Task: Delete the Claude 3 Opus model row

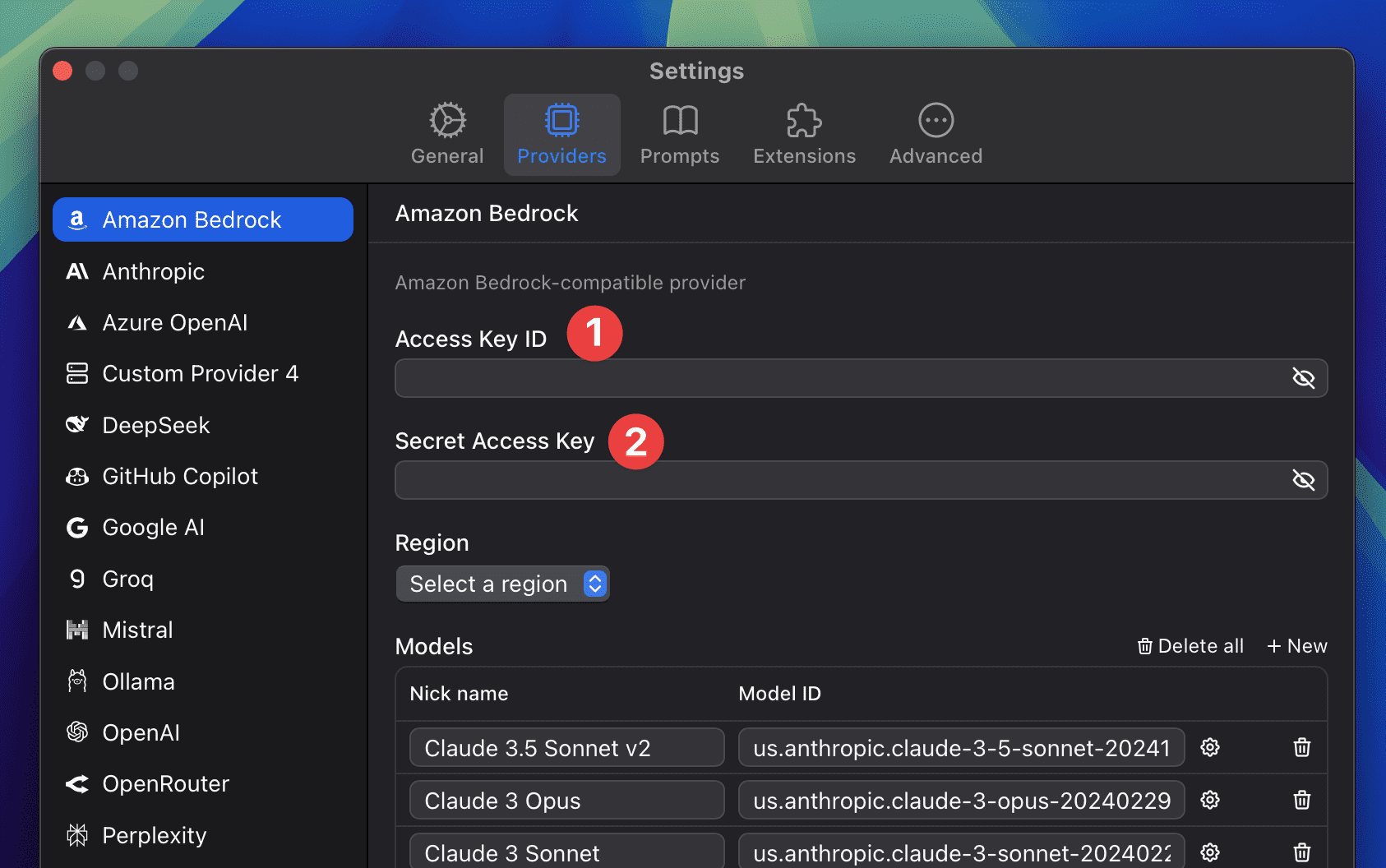Action: (1301, 800)
